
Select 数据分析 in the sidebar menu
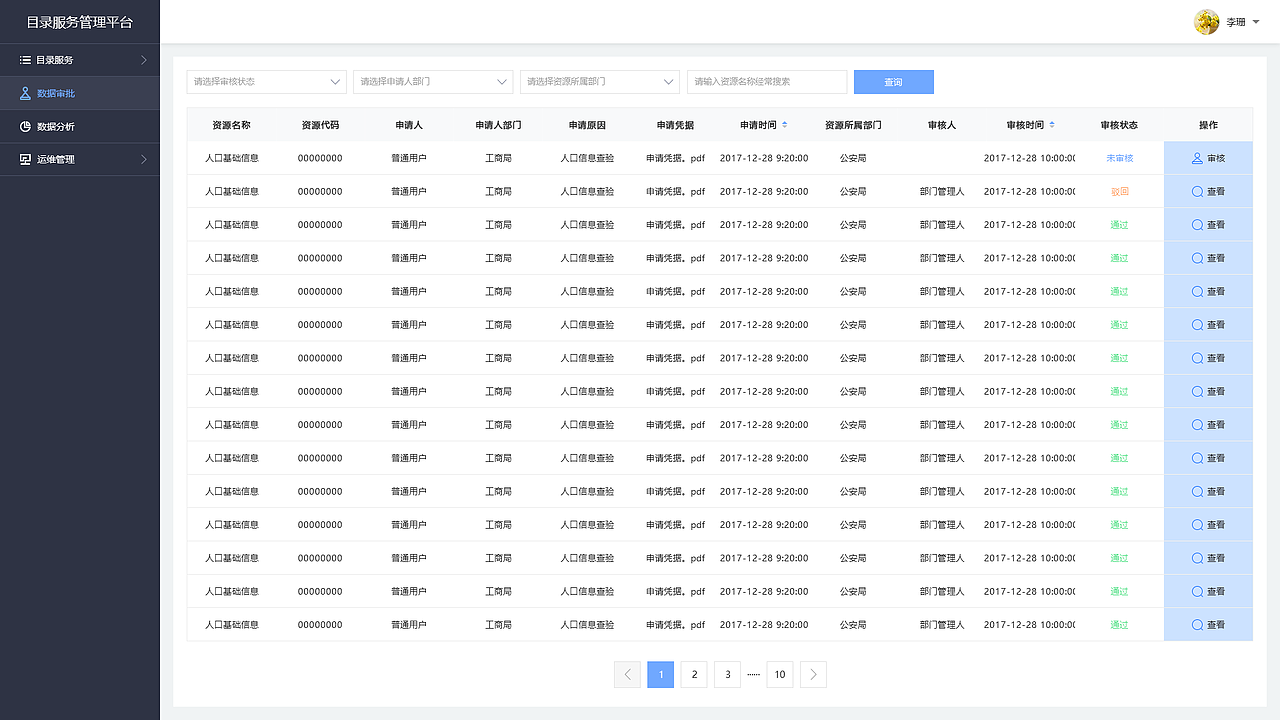80,126
